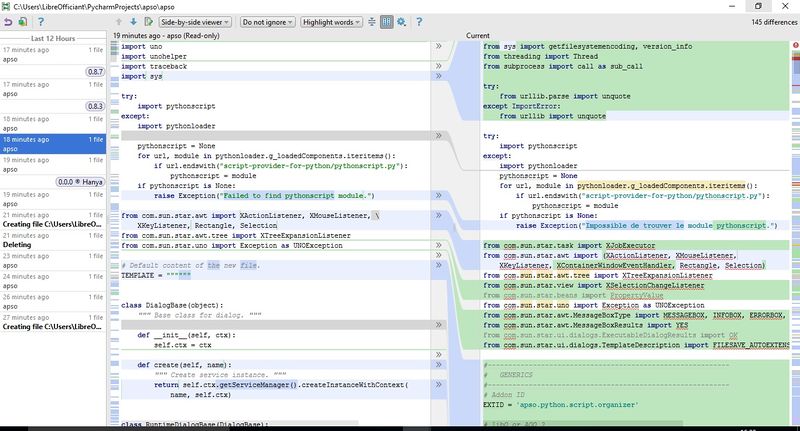Viewport: 800px width, 431px height.
Task: Click 'from urllib.parse import unquote' line
Action: click(x=565, y=96)
